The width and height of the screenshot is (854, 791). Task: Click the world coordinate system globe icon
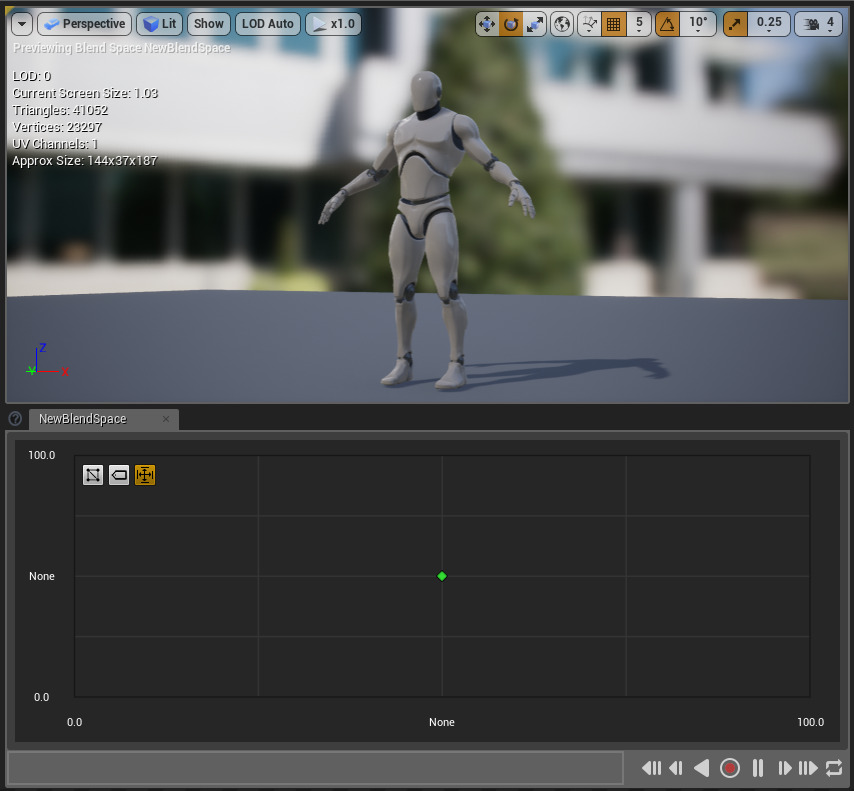(564, 24)
